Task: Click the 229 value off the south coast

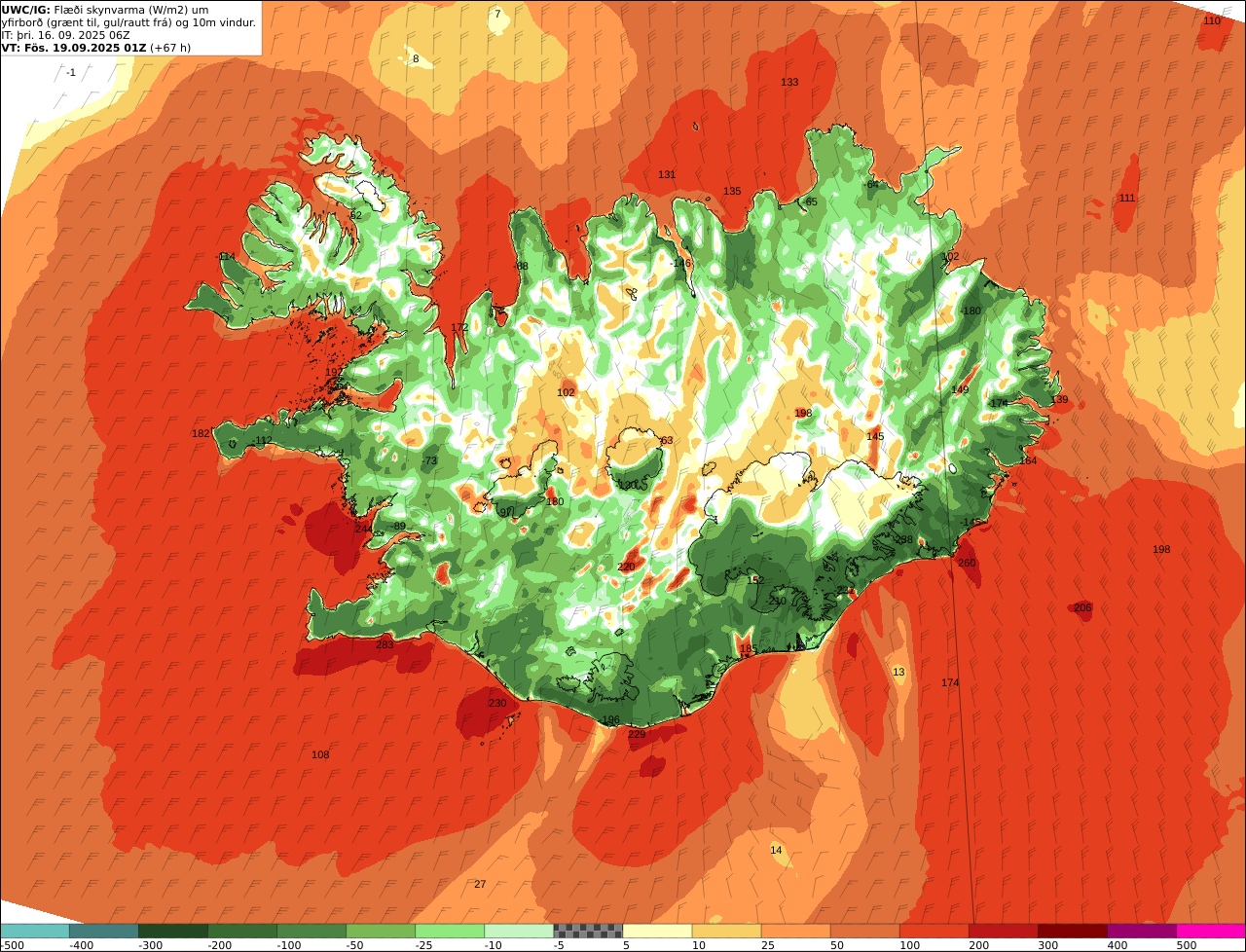Action: pos(637,734)
